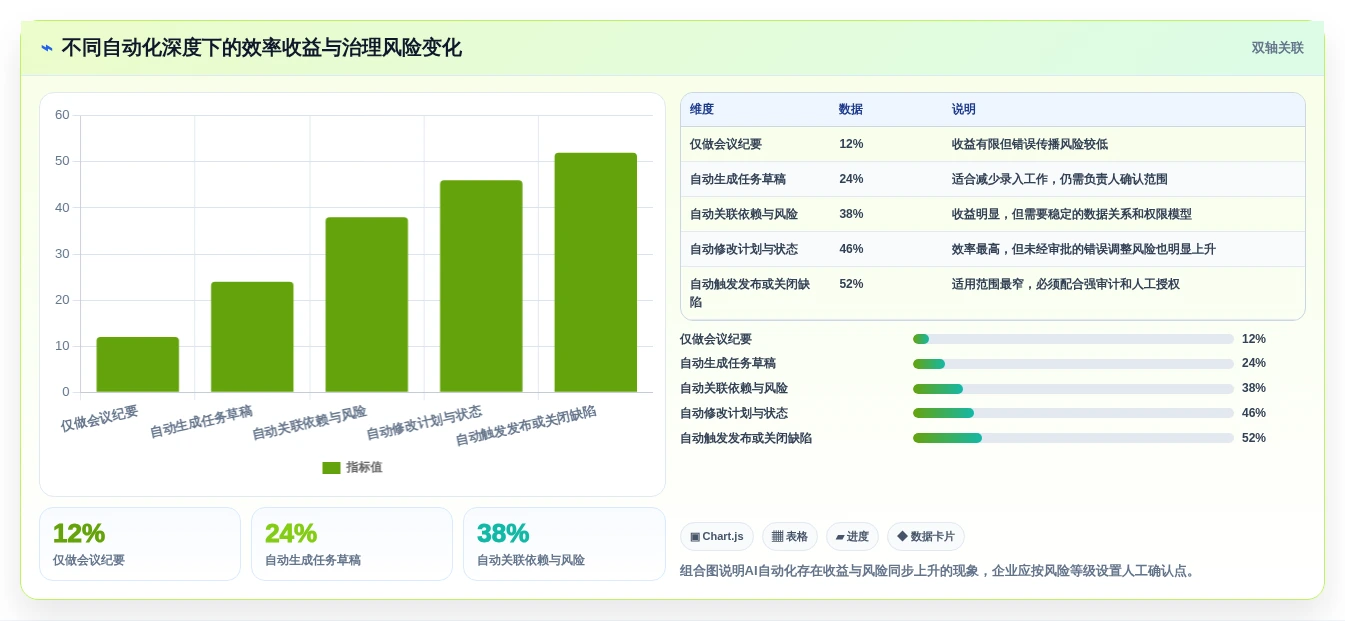Click the 数据 column header
The width and height of the screenshot is (1345, 621).
pos(851,110)
